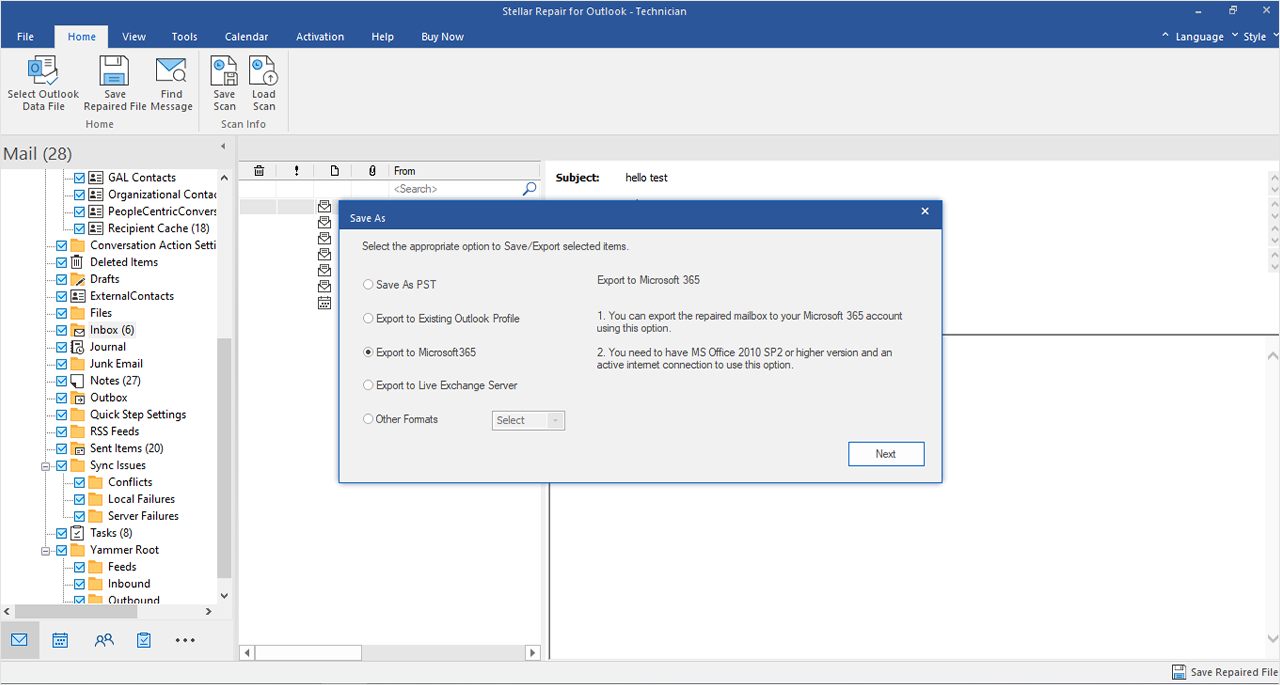Screen dimensions: 1280x685
Task: Close the Save As dialog
Action: 925,212
